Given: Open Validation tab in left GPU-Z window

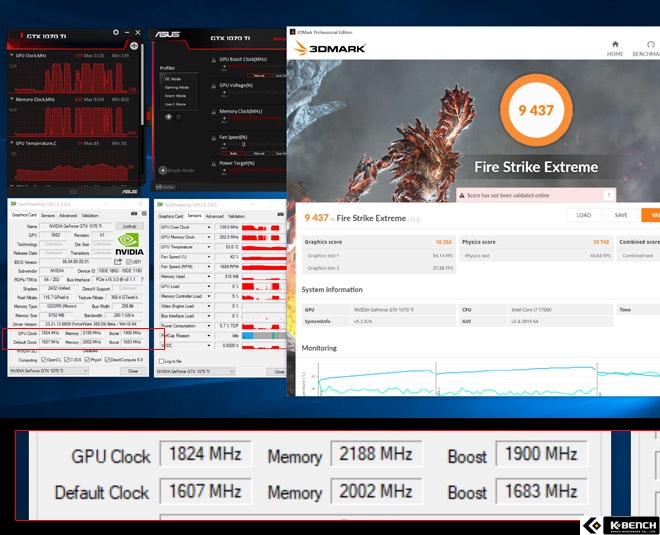Looking at the screenshot, I should pyautogui.click(x=90, y=215).
